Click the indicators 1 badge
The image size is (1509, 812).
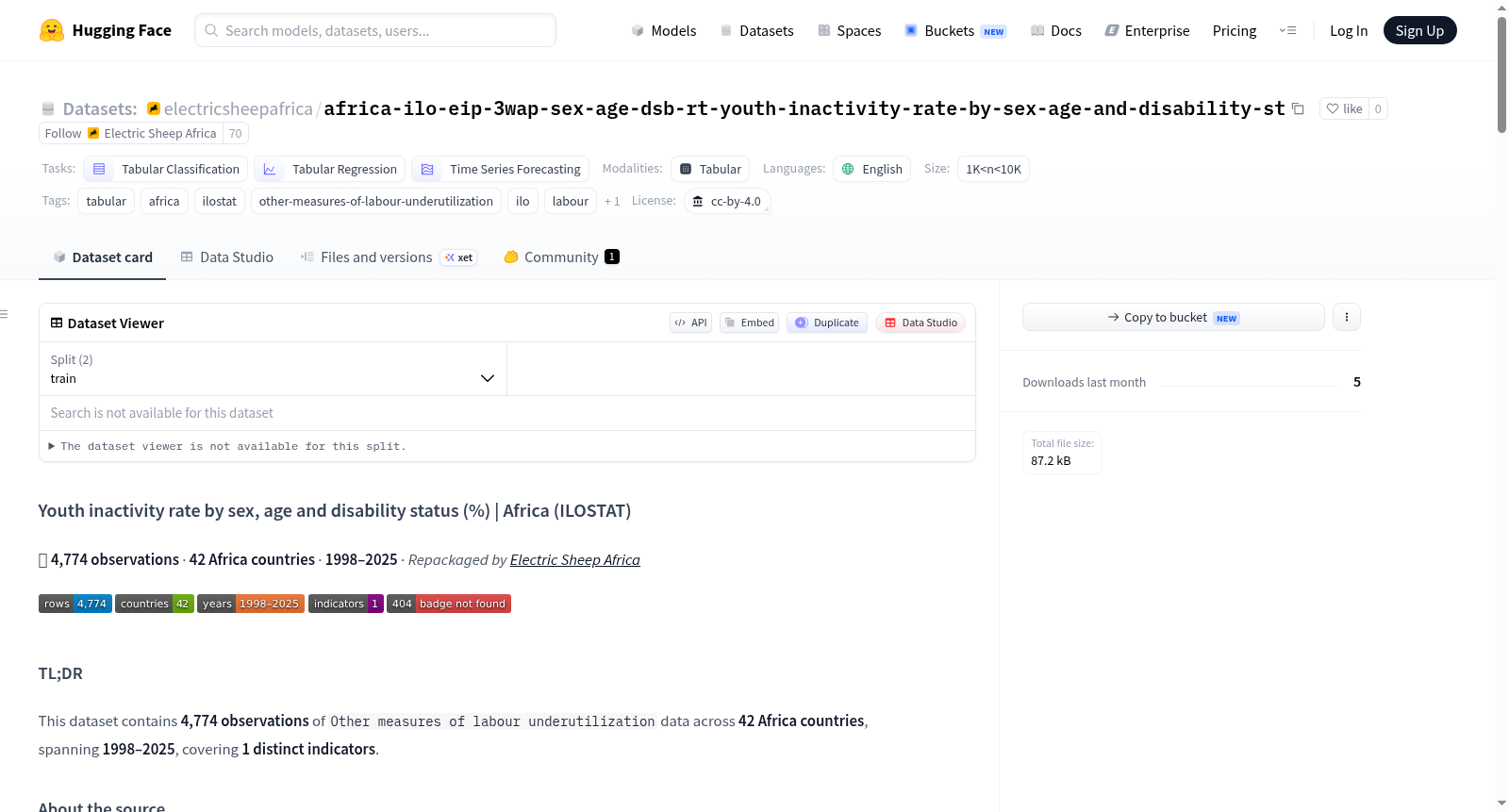pos(346,604)
